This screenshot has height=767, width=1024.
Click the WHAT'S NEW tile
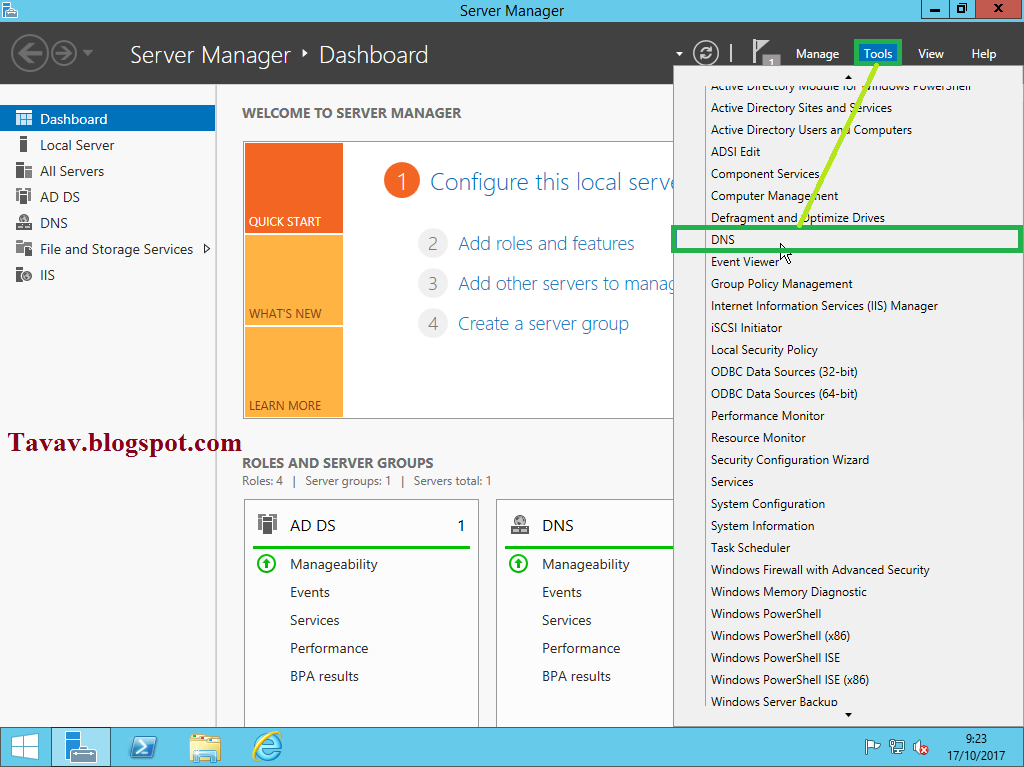click(x=294, y=280)
